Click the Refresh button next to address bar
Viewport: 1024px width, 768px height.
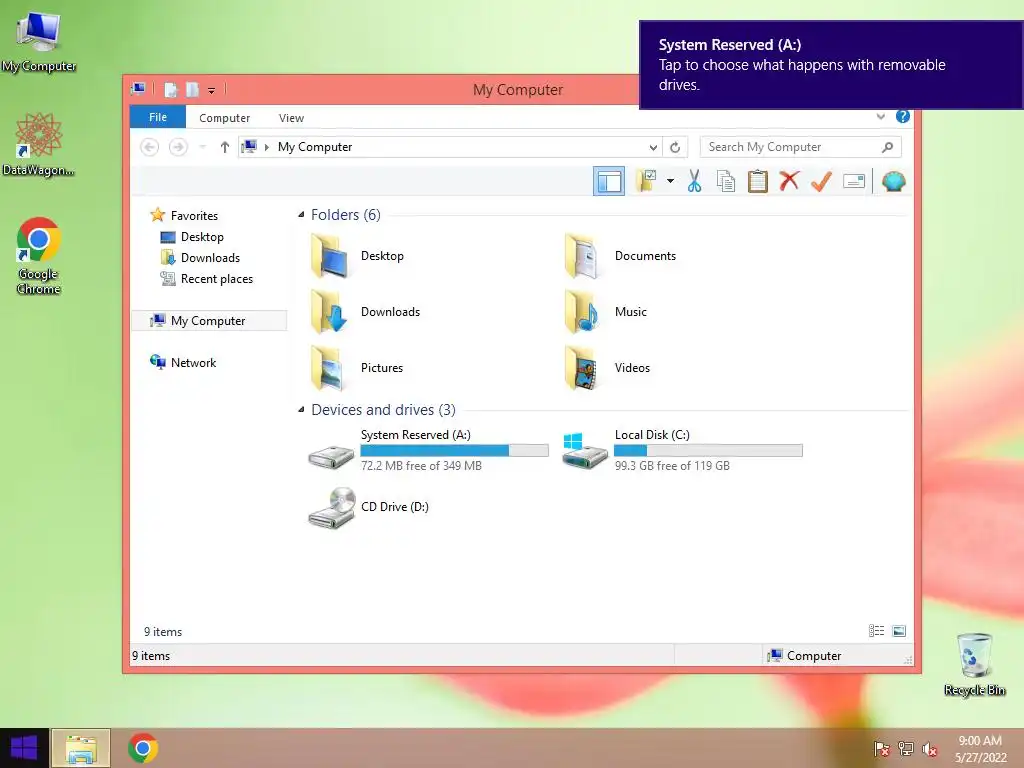click(x=675, y=147)
